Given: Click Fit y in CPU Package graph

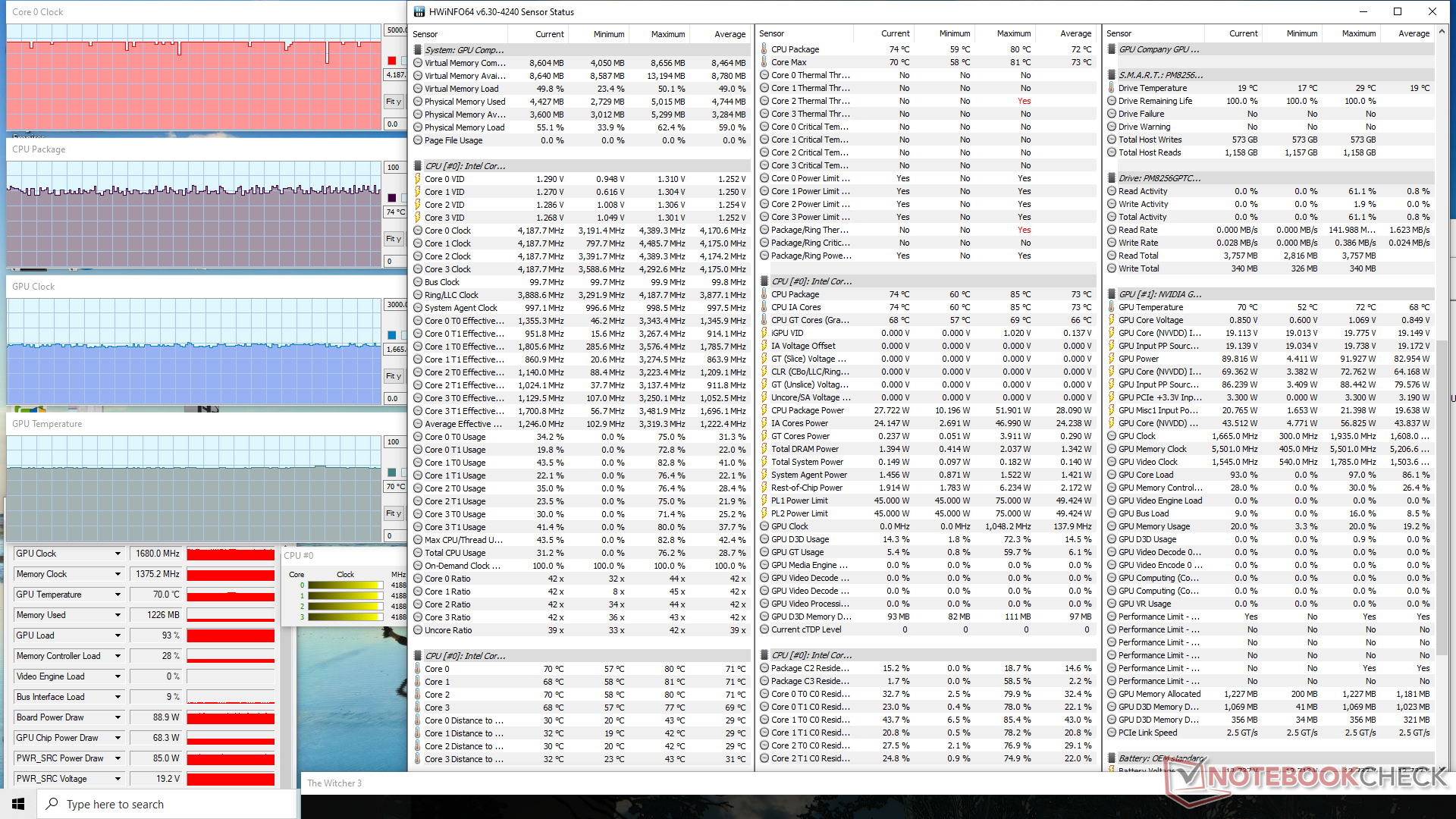Looking at the screenshot, I should coord(394,239).
